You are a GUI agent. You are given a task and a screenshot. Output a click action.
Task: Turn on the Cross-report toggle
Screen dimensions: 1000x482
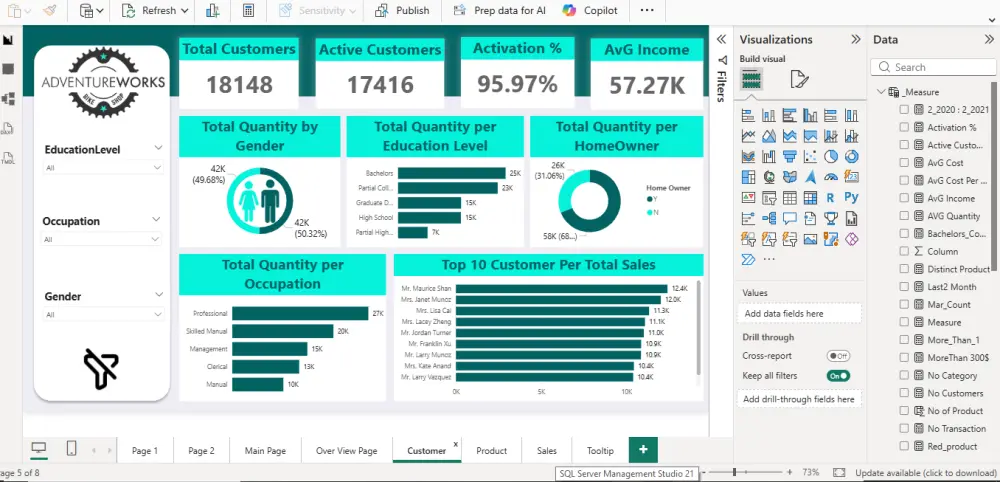(x=838, y=356)
